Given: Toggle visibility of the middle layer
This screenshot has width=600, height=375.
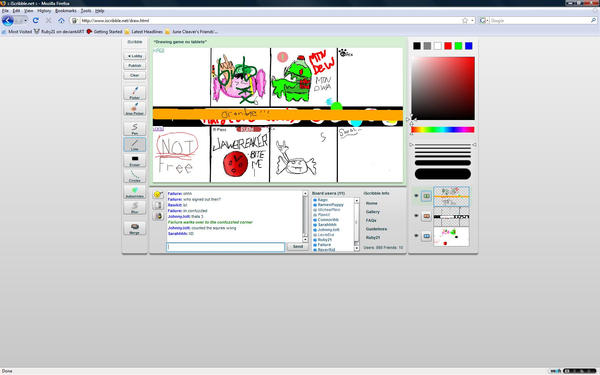Looking at the screenshot, I should 416,216.
